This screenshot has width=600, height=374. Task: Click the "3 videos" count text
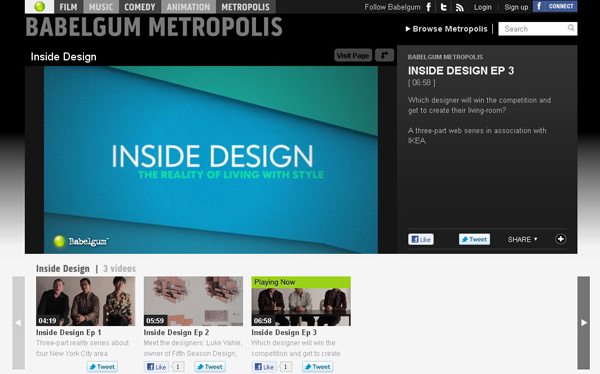tap(119, 269)
